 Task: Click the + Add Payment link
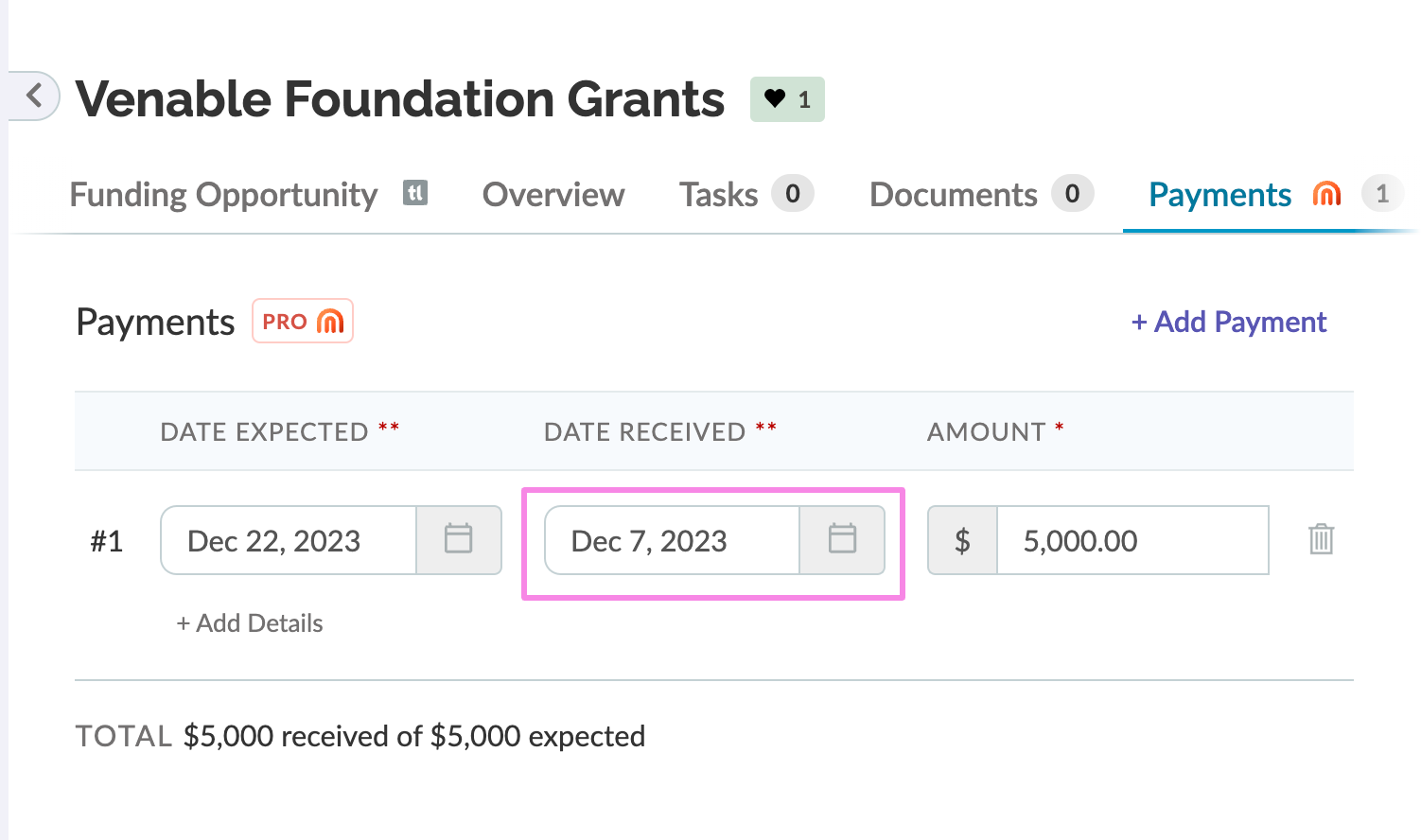click(1229, 323)
